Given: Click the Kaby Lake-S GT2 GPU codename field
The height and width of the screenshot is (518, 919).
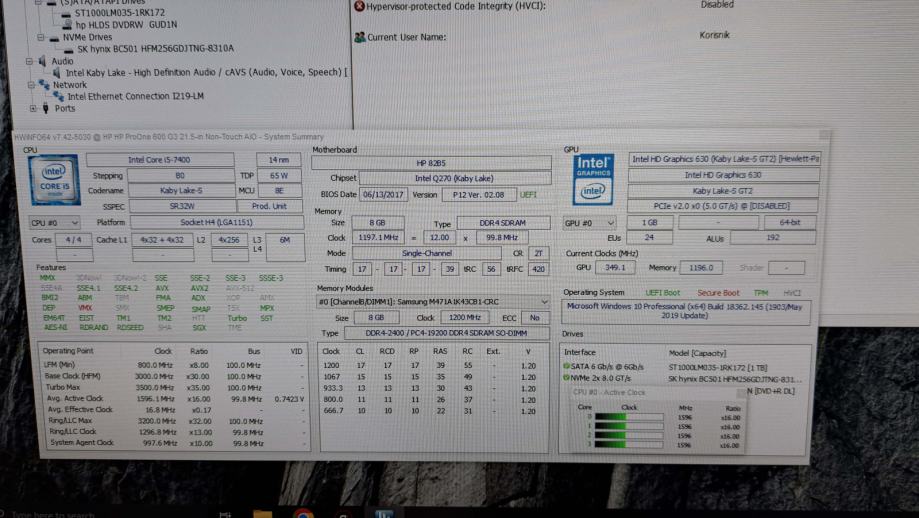Looking at the screenshot, I should coord(723,190).
